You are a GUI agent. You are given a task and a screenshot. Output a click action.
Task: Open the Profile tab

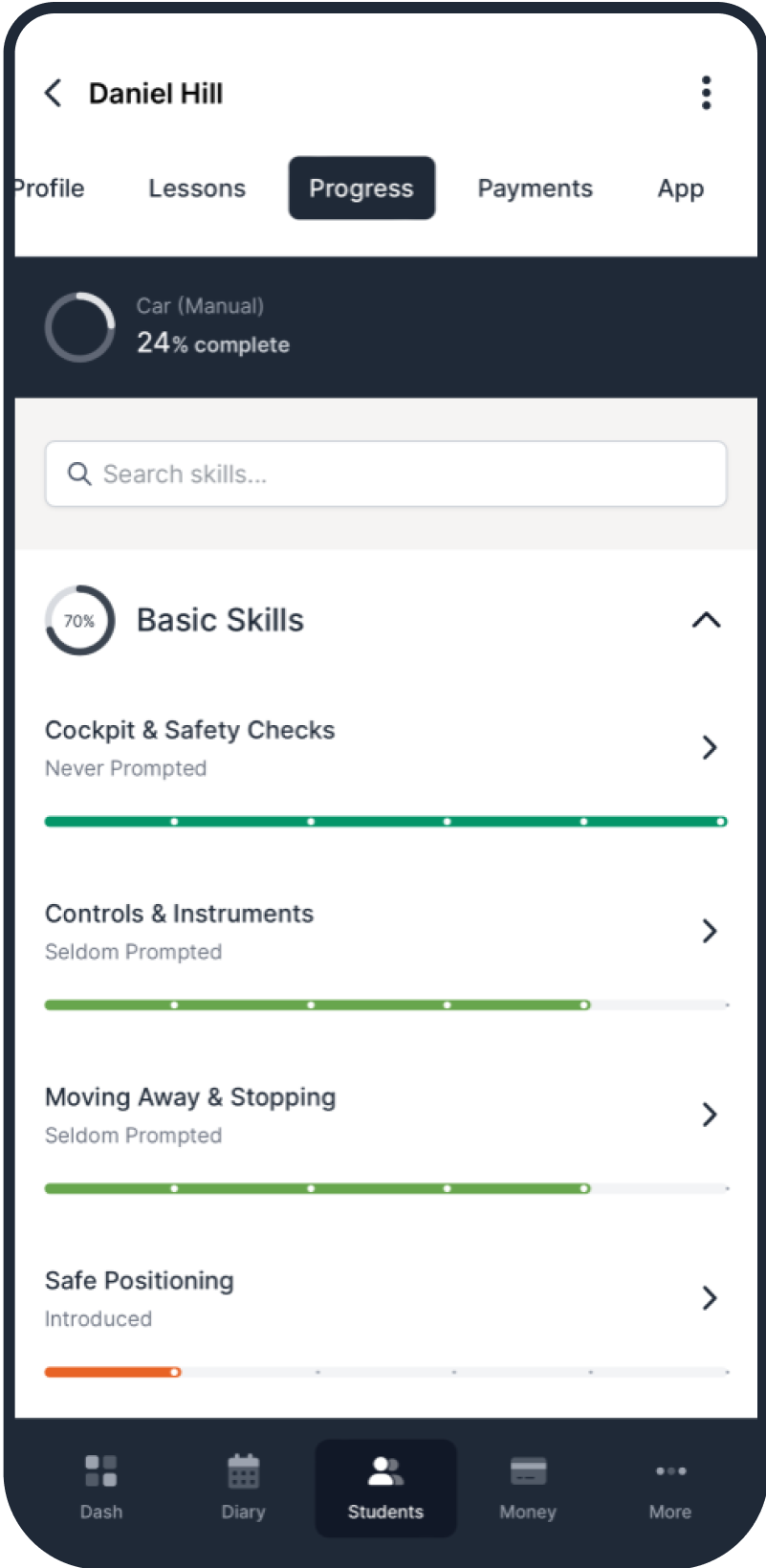[x=50, y=188]
